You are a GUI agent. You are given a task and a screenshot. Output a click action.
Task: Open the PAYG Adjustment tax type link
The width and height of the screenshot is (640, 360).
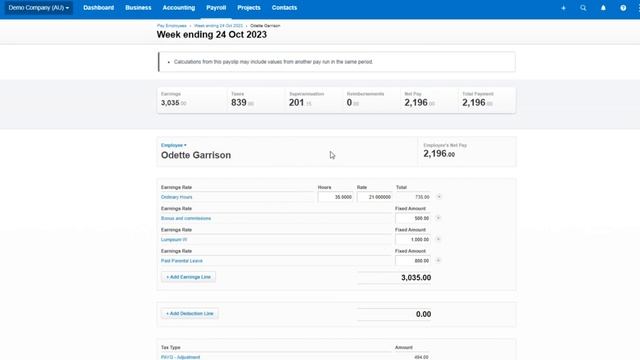pos(180,357)
